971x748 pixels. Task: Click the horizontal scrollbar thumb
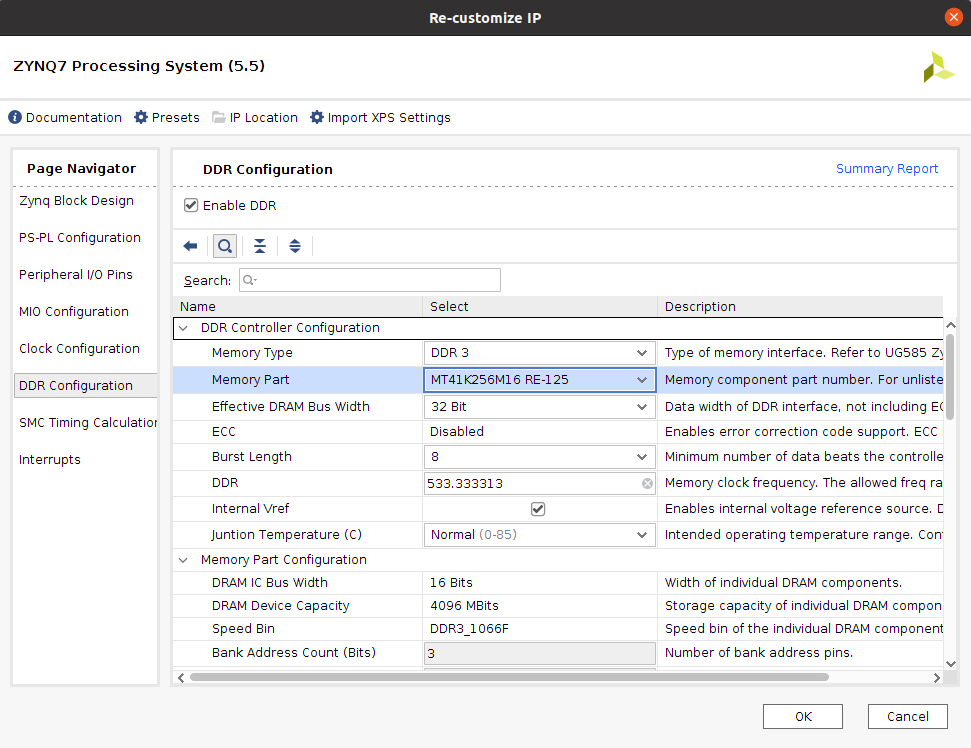point(509,677)
